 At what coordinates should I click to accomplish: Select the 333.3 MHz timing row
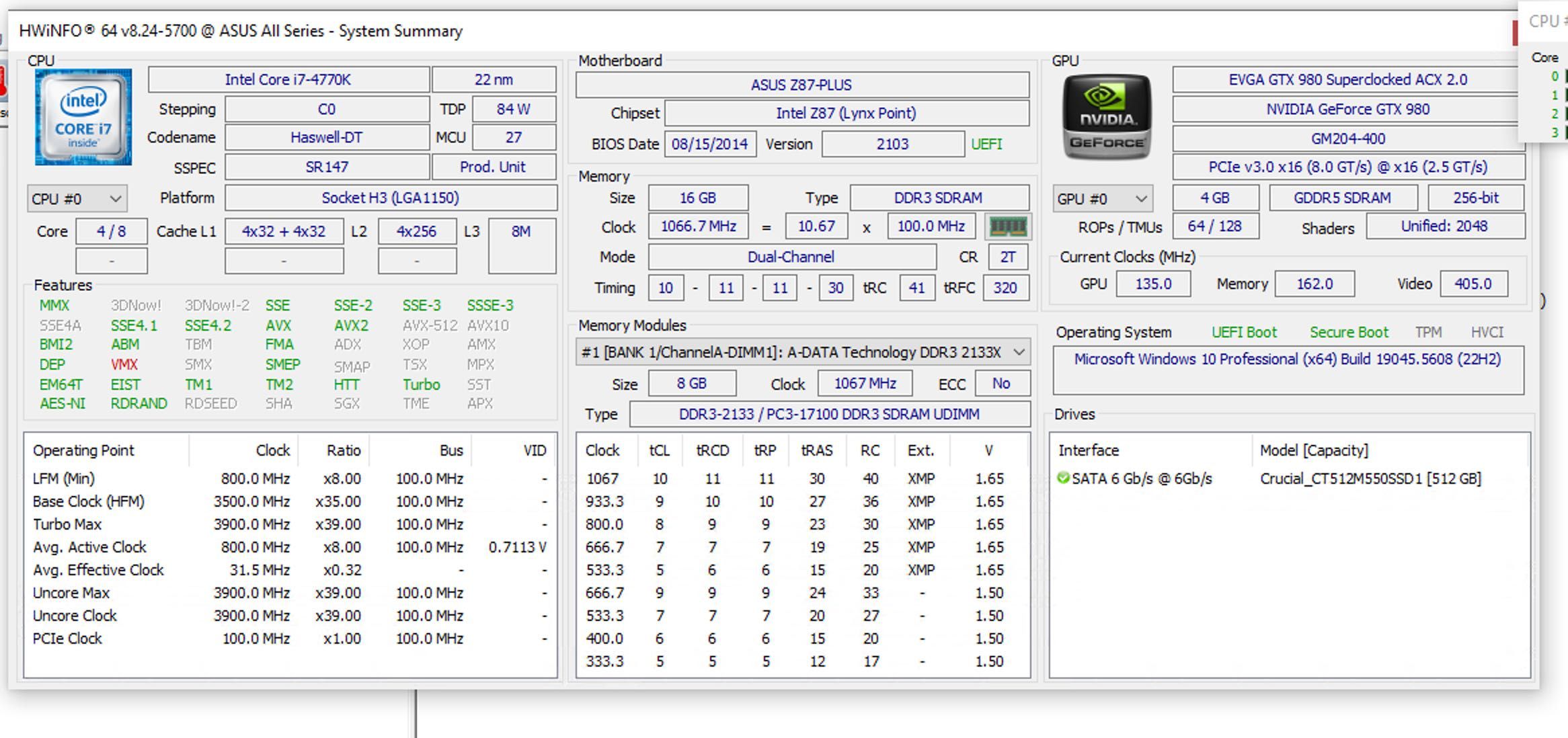click(x=803, y=661)
